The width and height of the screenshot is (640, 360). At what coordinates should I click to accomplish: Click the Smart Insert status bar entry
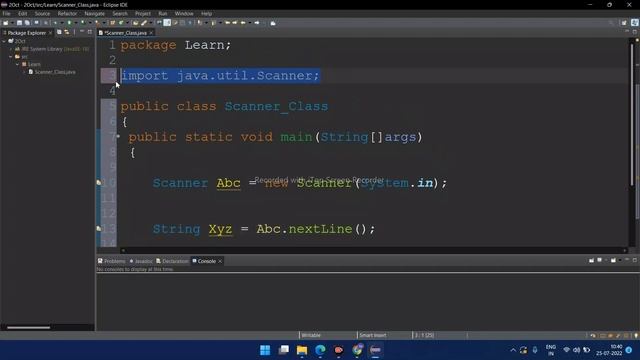click(373, 335)
